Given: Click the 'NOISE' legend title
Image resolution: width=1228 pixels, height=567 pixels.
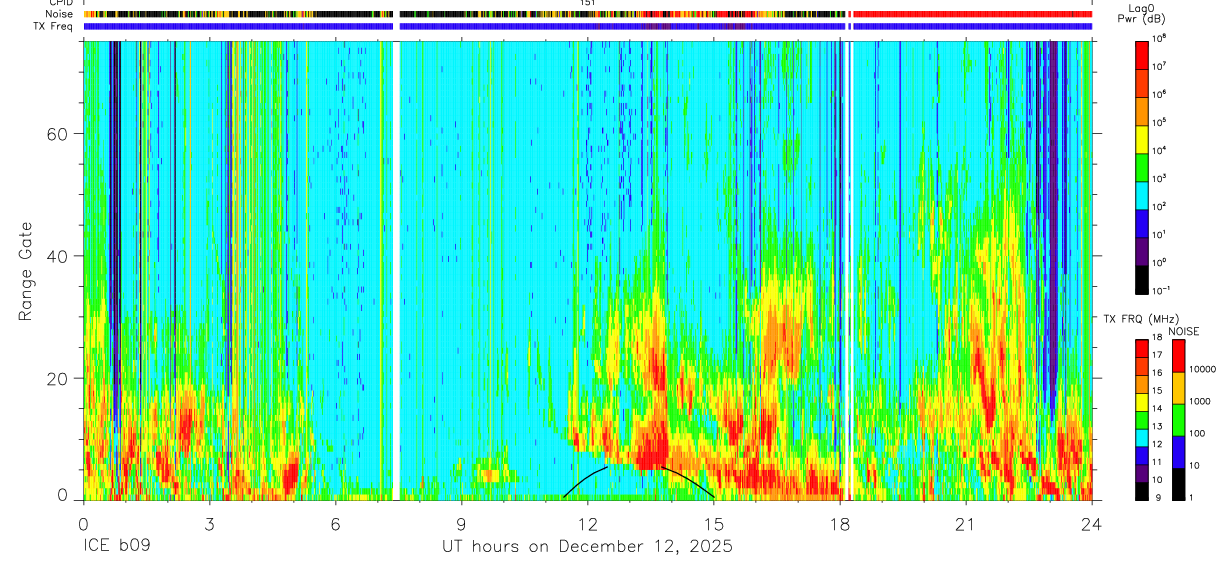Looking at the screenshot, I should (1183, 331).
